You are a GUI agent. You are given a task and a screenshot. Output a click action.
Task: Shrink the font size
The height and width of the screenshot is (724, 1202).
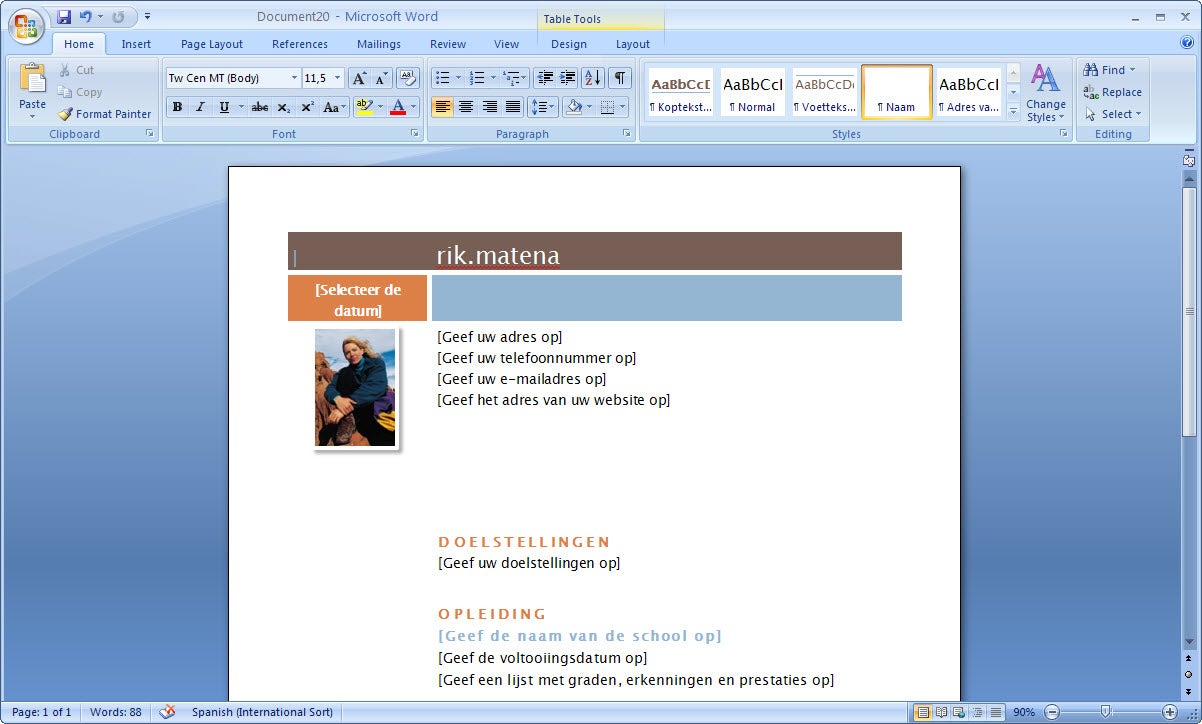pyautogui.click(x=382, y=78)
